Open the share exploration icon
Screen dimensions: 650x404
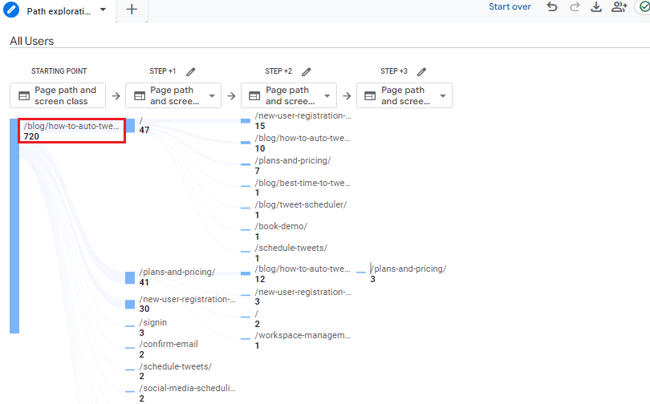pos(620,8)
